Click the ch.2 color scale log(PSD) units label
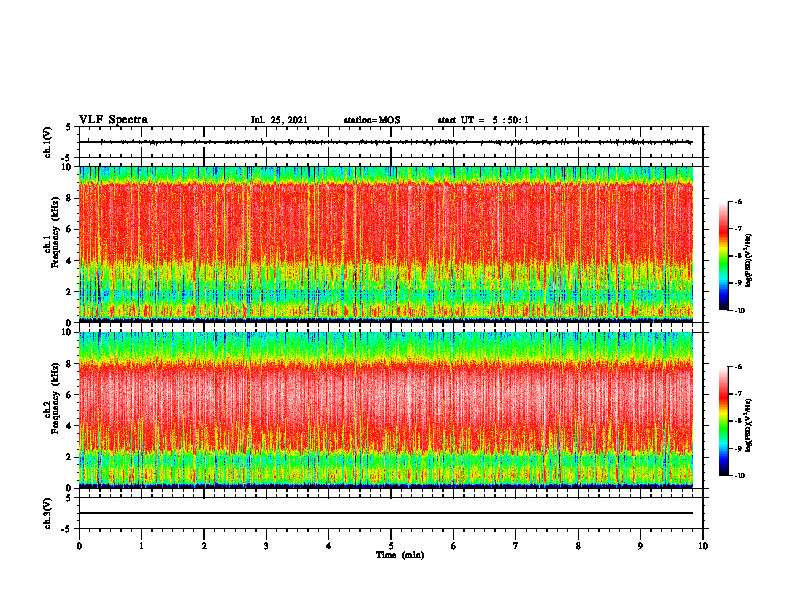Screen dimensions: 792x612 (x=749, y=425)
